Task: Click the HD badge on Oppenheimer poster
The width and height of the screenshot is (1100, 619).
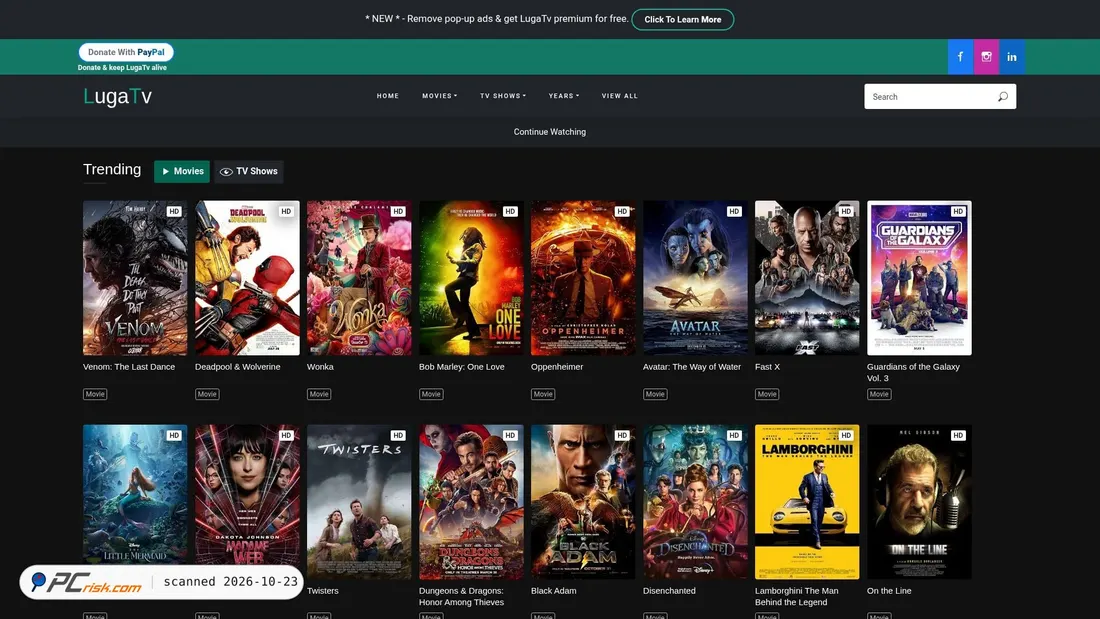Action: pyautogui.click(x=622, y=211)
